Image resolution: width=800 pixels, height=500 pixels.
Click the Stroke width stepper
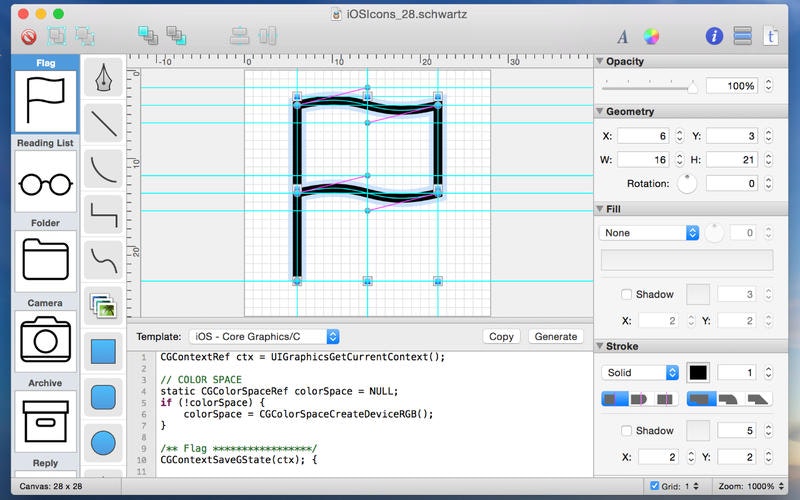click(768, 372)
